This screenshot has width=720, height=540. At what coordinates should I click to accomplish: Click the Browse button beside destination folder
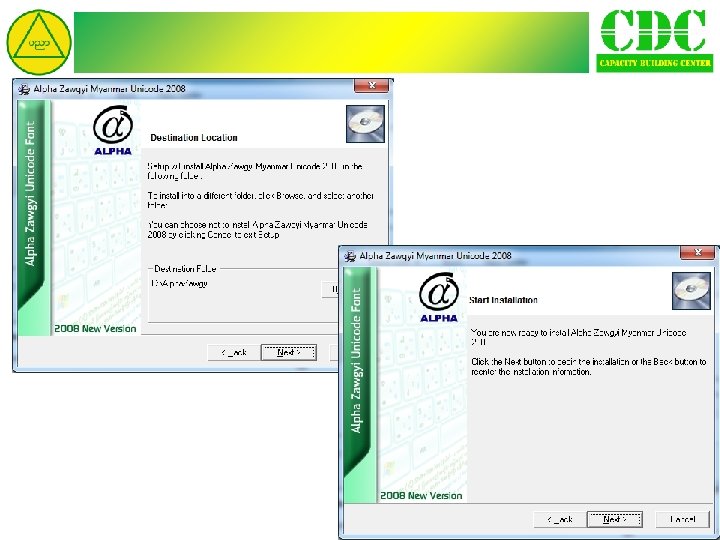(x=330, y=289)
